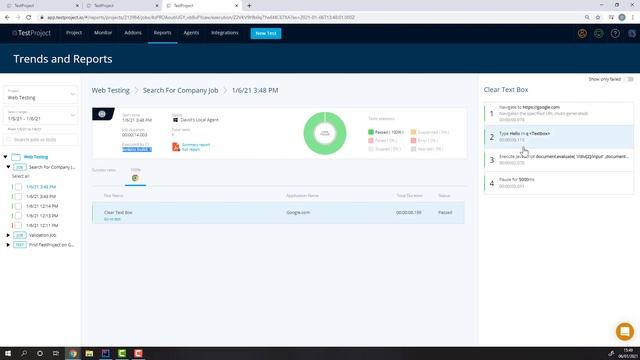This screenshot has height=360, width=640.
Task: Click the browser back arrow
Action: (x=7, y=17)
